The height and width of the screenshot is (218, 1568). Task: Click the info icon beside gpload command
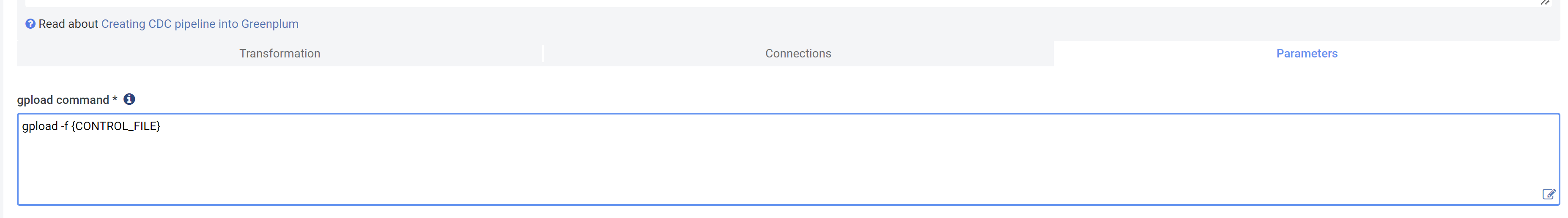click(x=129, y=99)
